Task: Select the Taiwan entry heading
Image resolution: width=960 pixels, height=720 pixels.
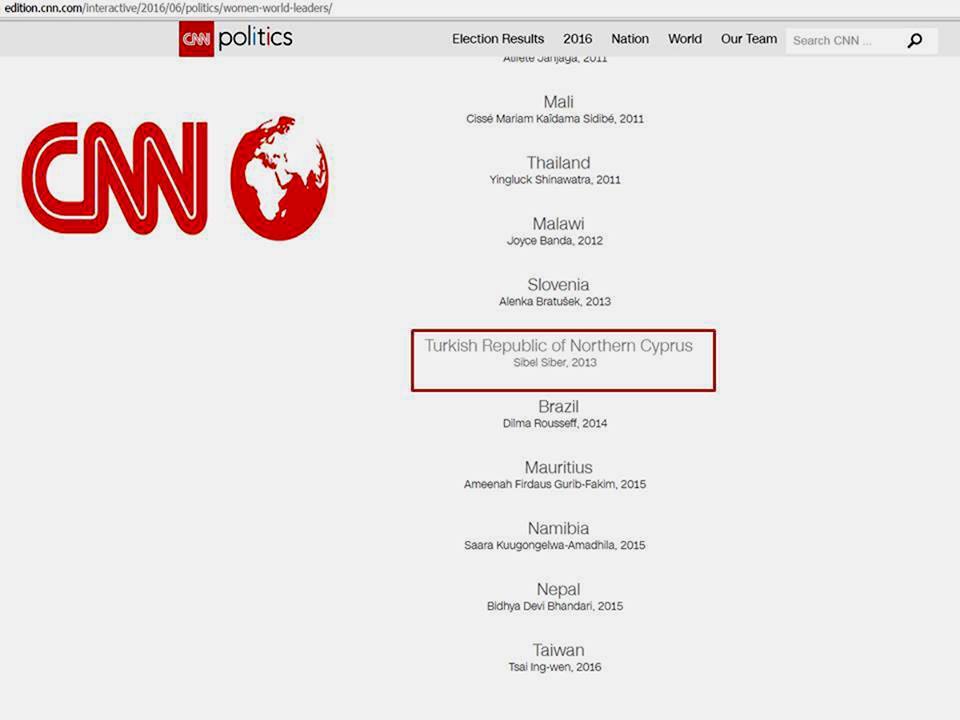Action: click(558, 651)
